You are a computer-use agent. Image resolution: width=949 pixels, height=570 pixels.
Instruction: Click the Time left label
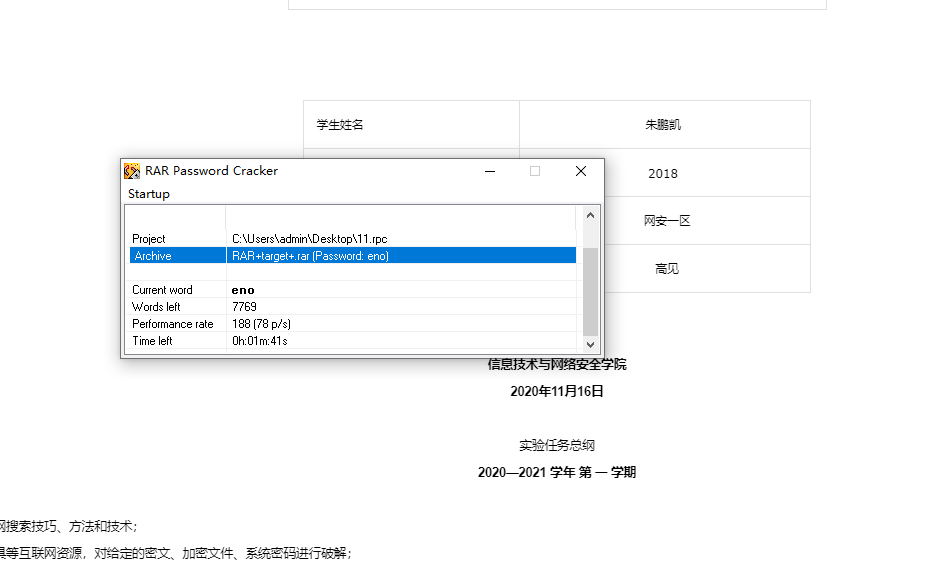[153, 341]
